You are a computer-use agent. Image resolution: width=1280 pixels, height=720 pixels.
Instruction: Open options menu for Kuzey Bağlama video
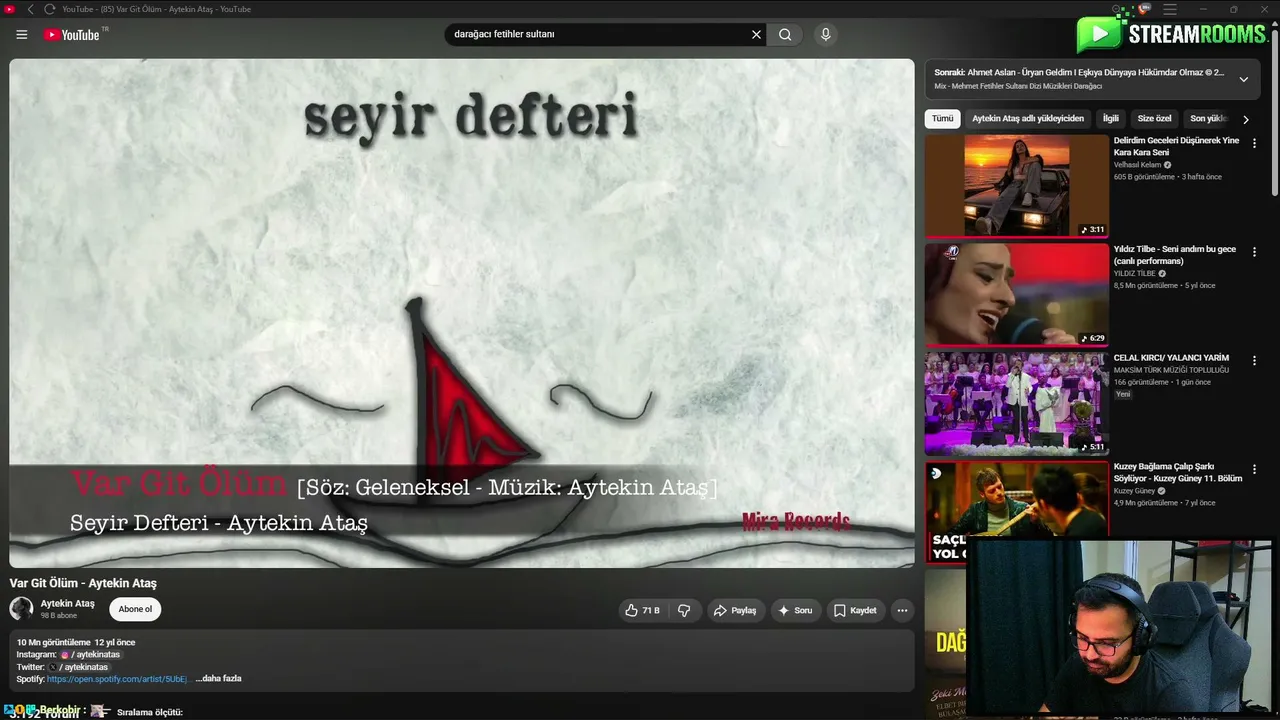(x=1254, y=469)
